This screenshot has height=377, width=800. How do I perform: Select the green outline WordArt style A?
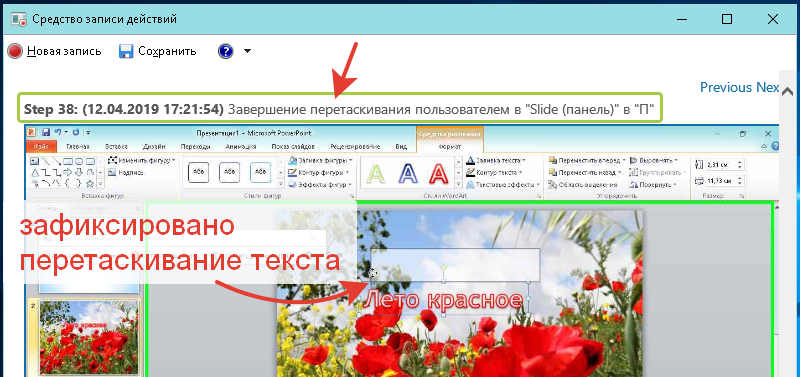376,174
